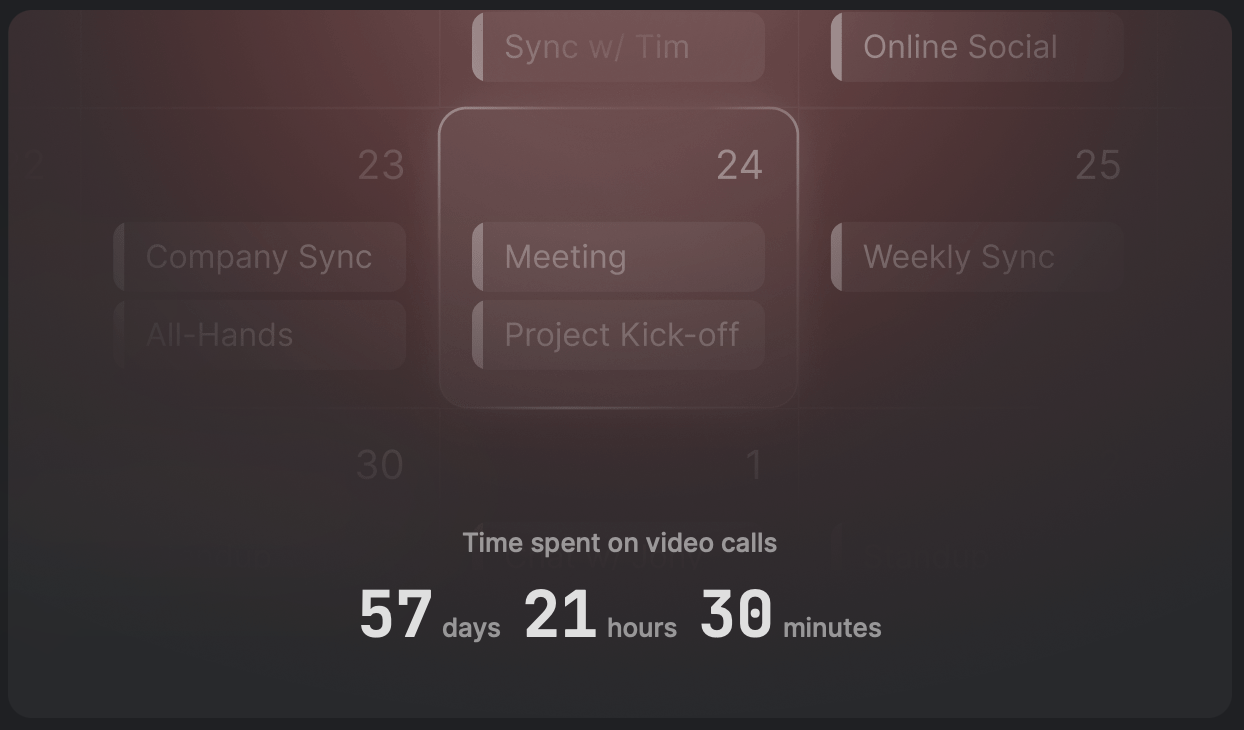Image resolution: width=1244 pixels, height=730 pixels.
Task: Click the large number 21
Action: coord(560,614)
